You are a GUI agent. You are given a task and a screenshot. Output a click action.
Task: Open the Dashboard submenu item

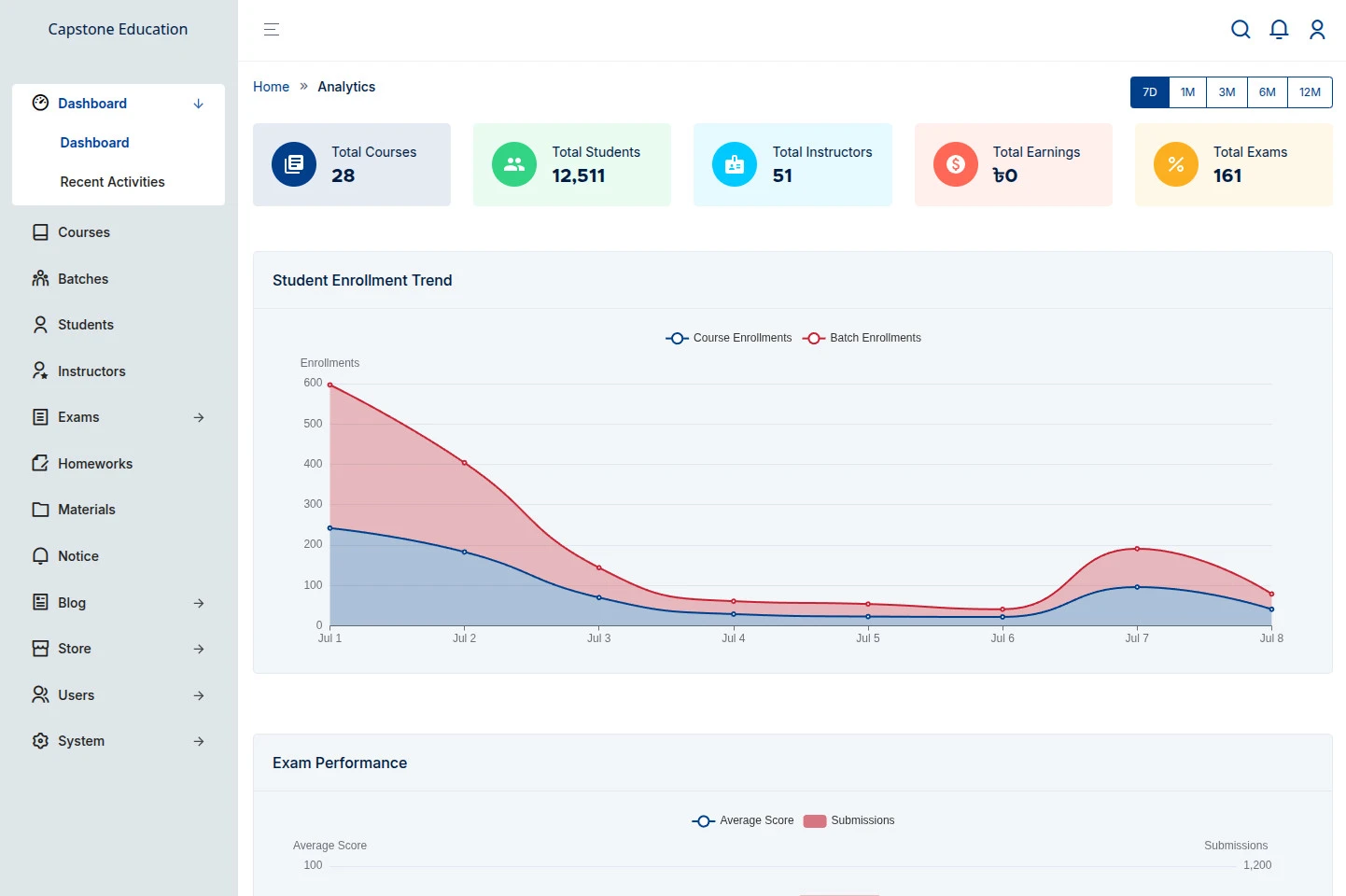(x=95, y=143)
